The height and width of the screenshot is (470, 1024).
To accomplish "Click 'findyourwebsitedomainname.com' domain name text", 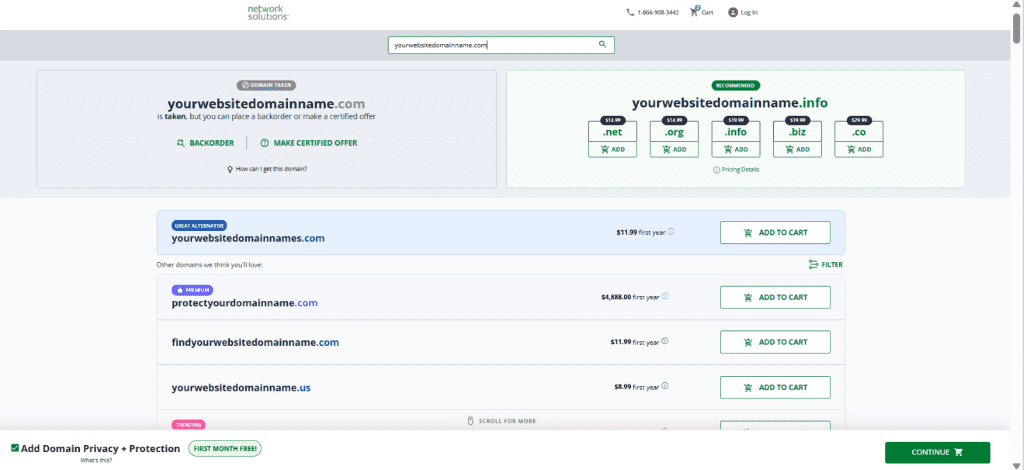I will pos(255,343).
